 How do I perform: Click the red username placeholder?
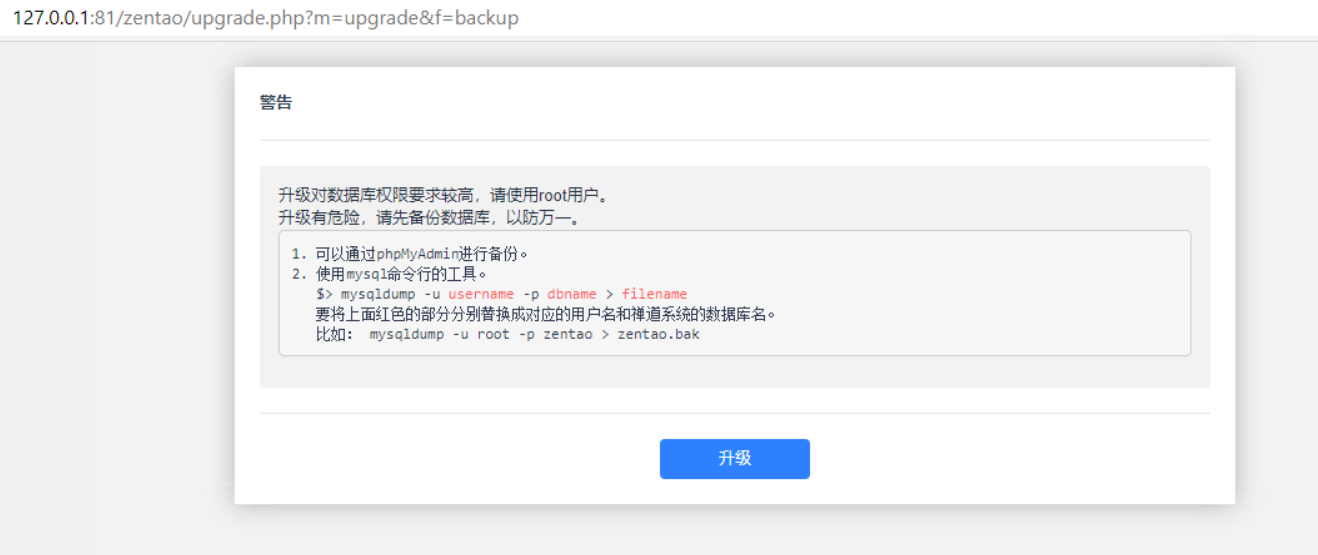coord(480,294)
